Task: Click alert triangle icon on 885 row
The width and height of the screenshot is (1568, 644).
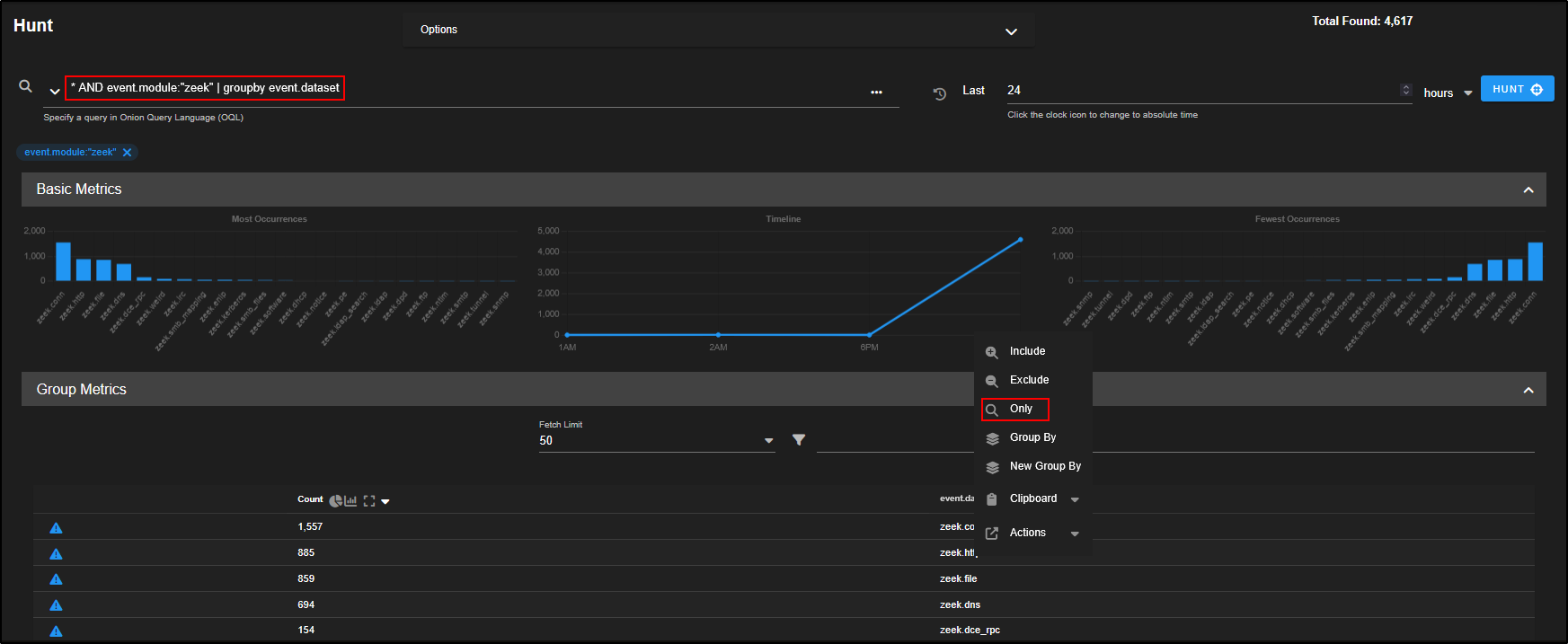Action: point(56,554)
